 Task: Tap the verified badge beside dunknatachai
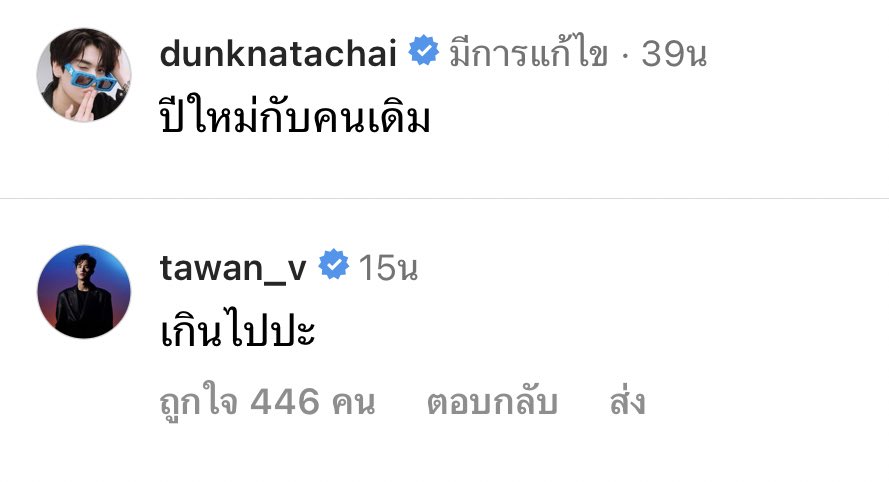pyautogui.click(x=424, y=51)
